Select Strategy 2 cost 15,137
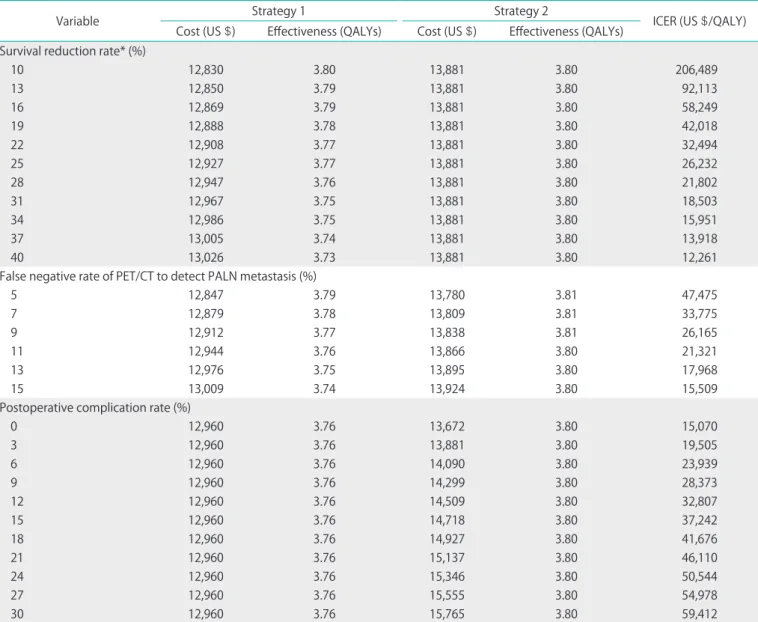The width and height of the screenshot is (758, 622). point(447,558)
